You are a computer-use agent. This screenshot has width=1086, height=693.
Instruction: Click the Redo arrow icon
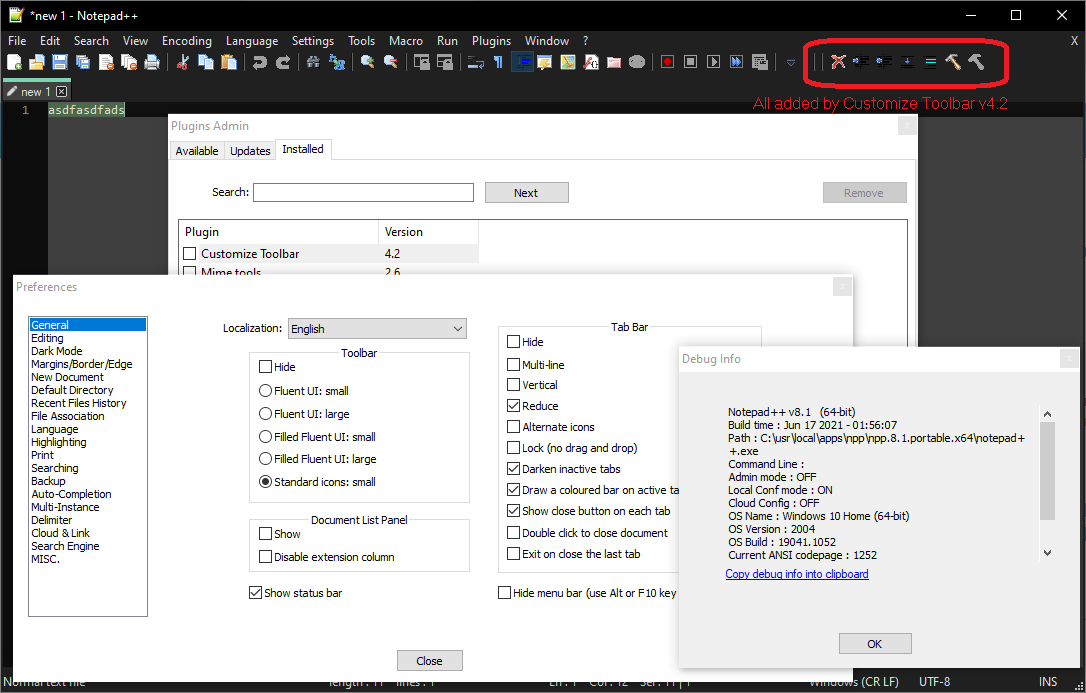pyautogui.click(x=283, y=62)
